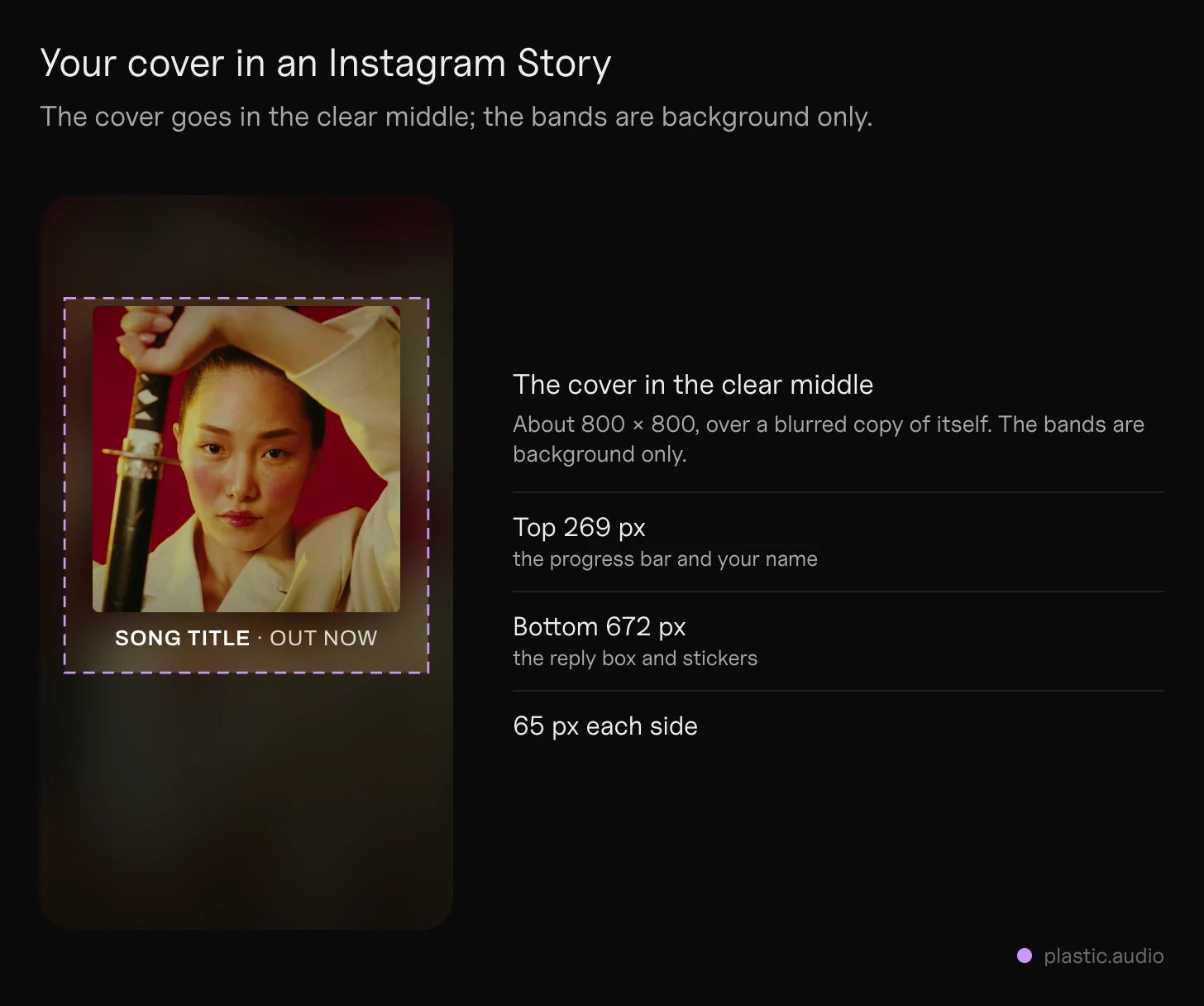Click the "OUT NOW" caption text
Viewport: 1204px width, 1006px height.
(x=323, y=638)
